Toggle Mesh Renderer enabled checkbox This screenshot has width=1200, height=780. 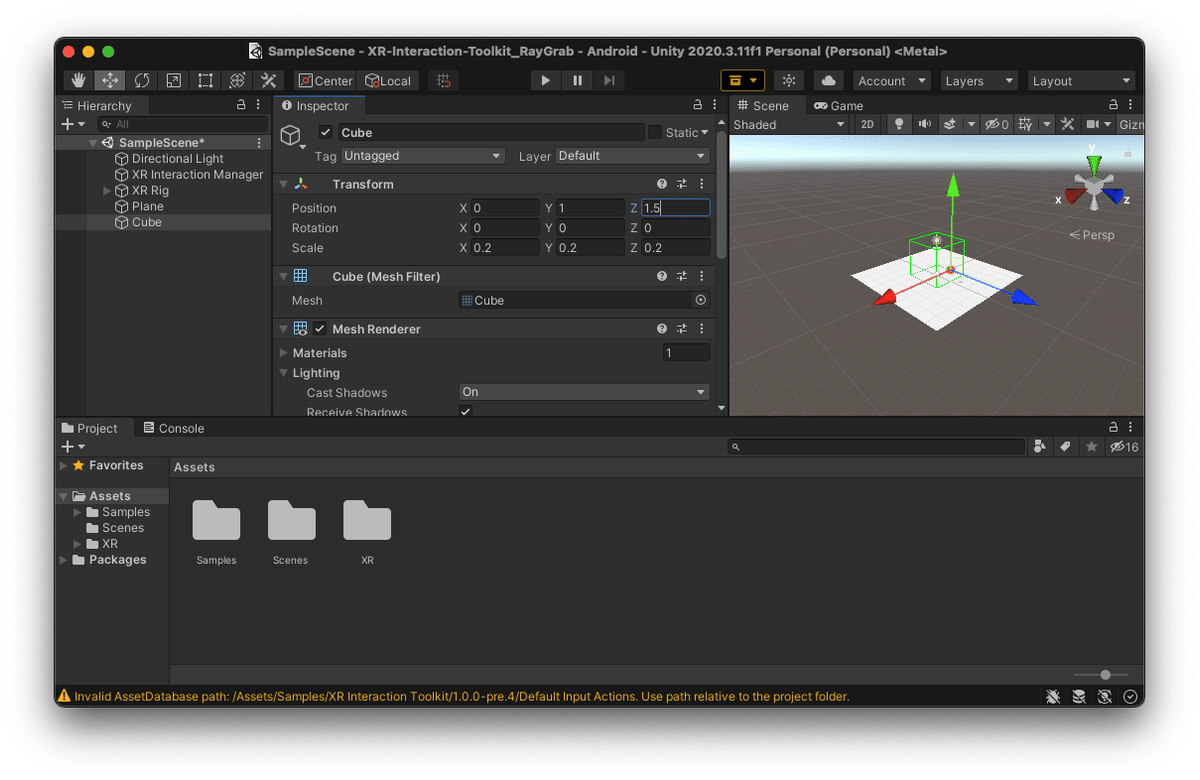[x=320, y=328]
